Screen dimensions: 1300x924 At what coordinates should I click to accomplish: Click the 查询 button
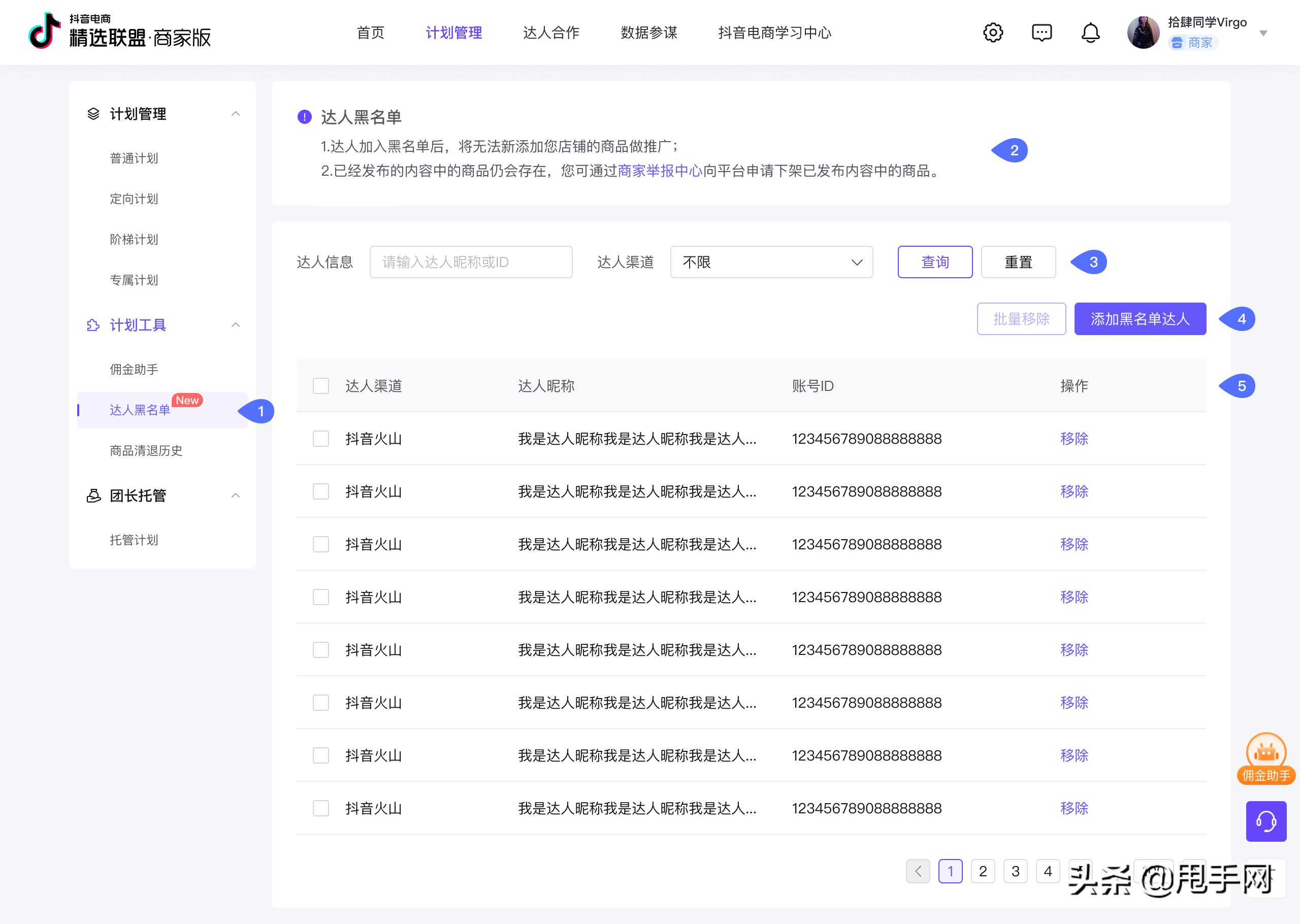point(935,262)
